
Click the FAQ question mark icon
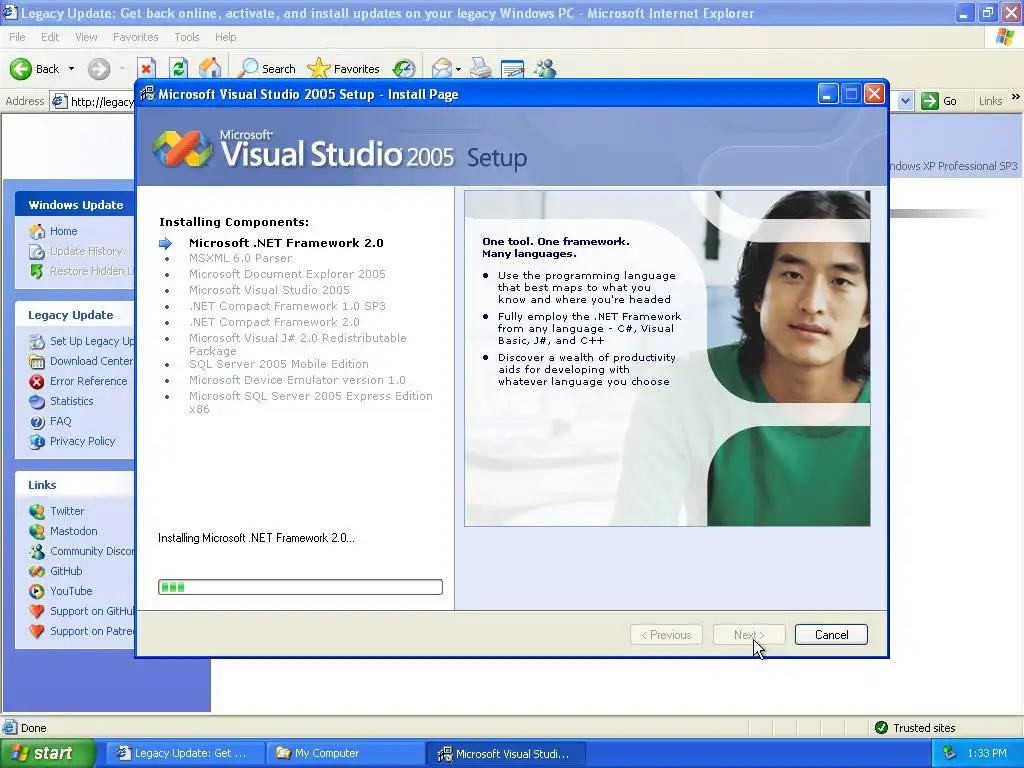click(37, 422)
